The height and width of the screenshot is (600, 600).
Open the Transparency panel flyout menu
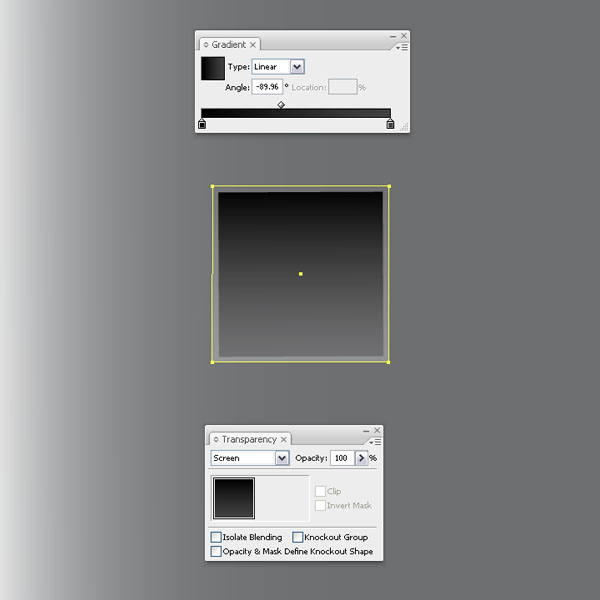[x=375, y=442]
